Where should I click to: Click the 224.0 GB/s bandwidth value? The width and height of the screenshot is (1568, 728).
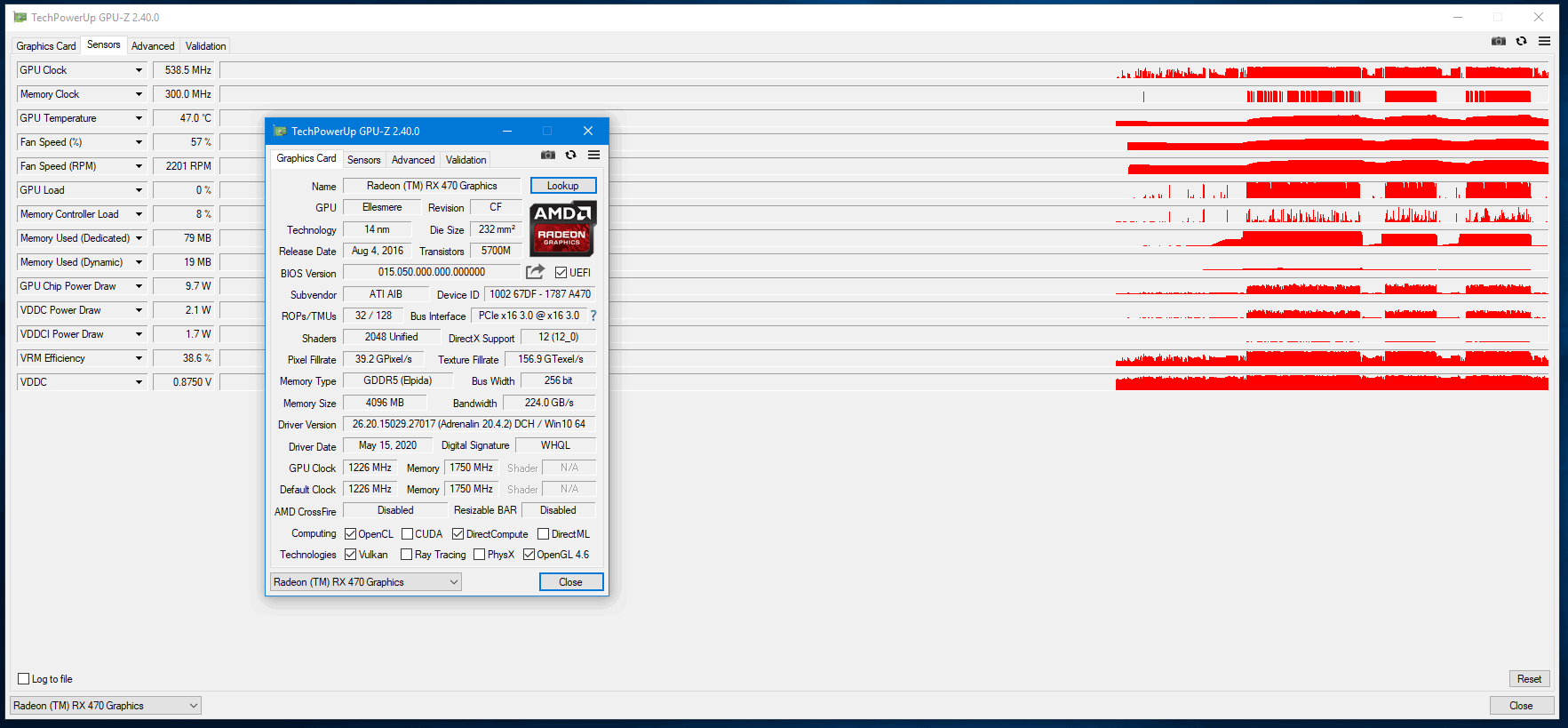click(549, 403)
